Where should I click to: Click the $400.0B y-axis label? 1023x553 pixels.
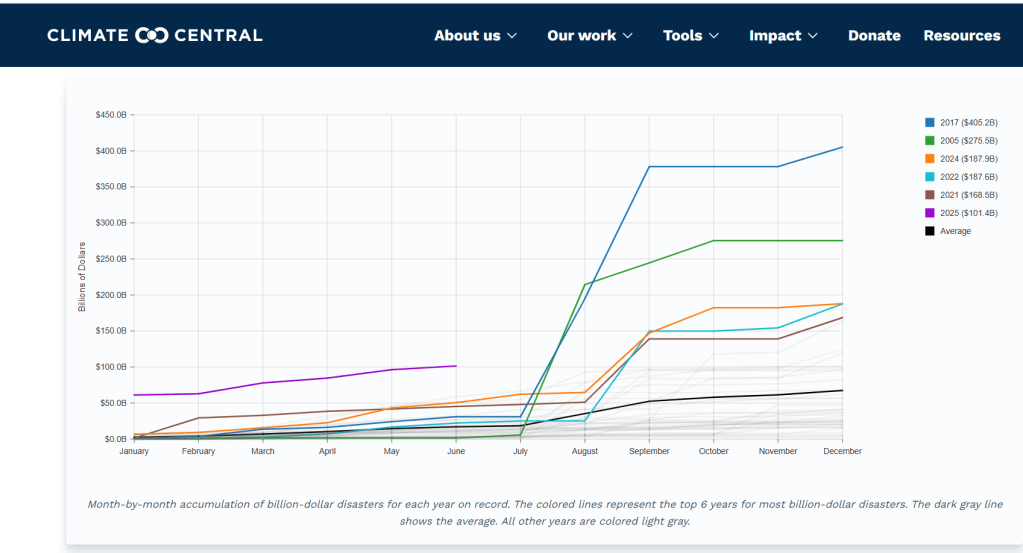110,151
